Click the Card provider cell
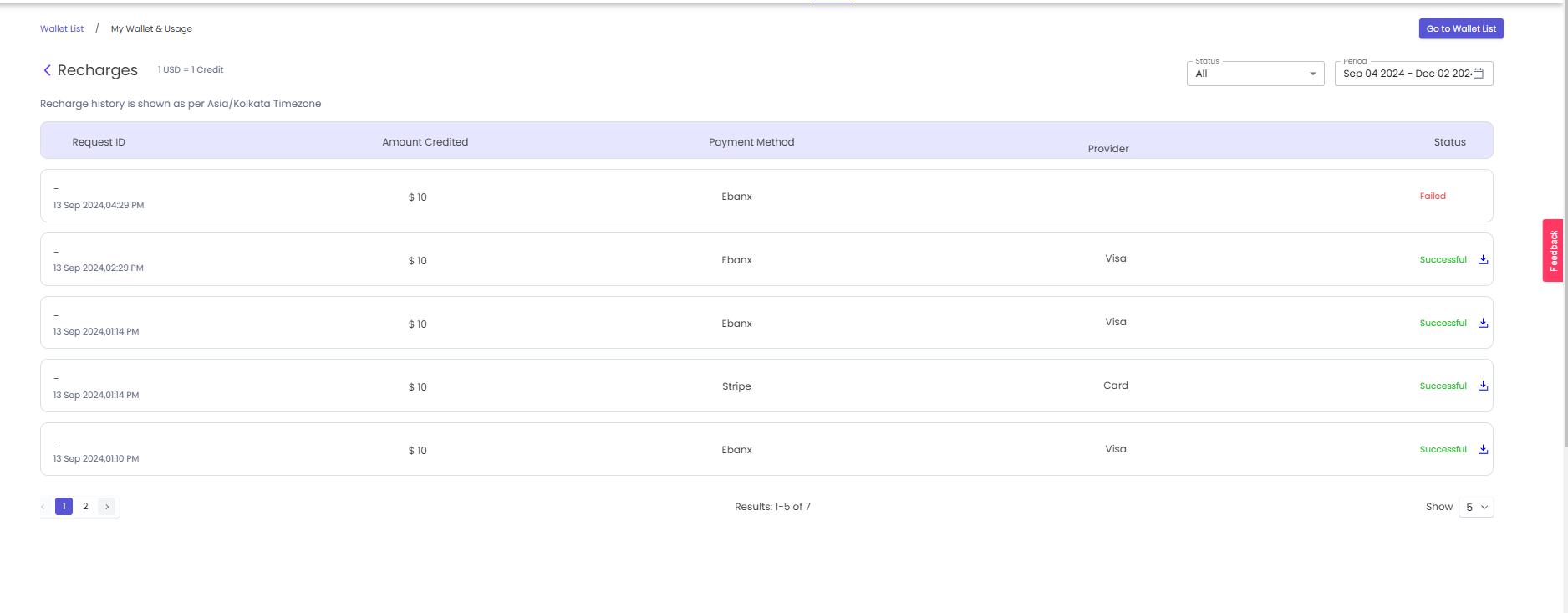Screen dimensions: 1568x613 point(1116,386)
